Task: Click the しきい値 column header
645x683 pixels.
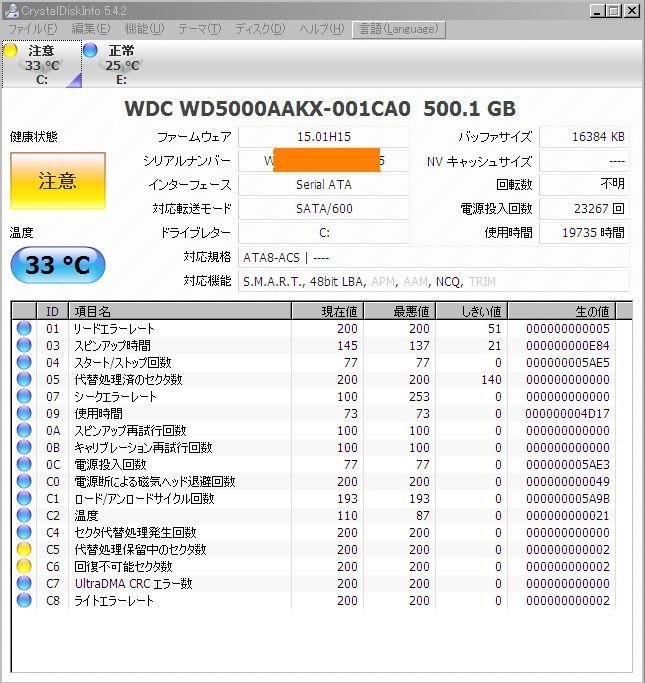Action: tap(472, 311)
